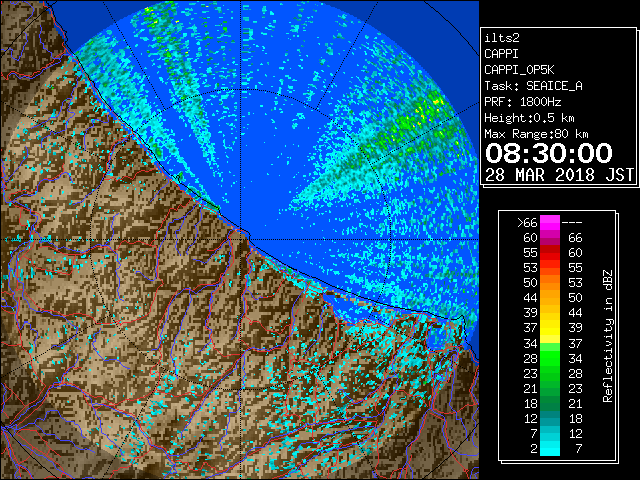Viewport: 640px width, 480px height.
Task: Click the 'Reflectivity in dBZ' axis label
Action: pos(608,336)
